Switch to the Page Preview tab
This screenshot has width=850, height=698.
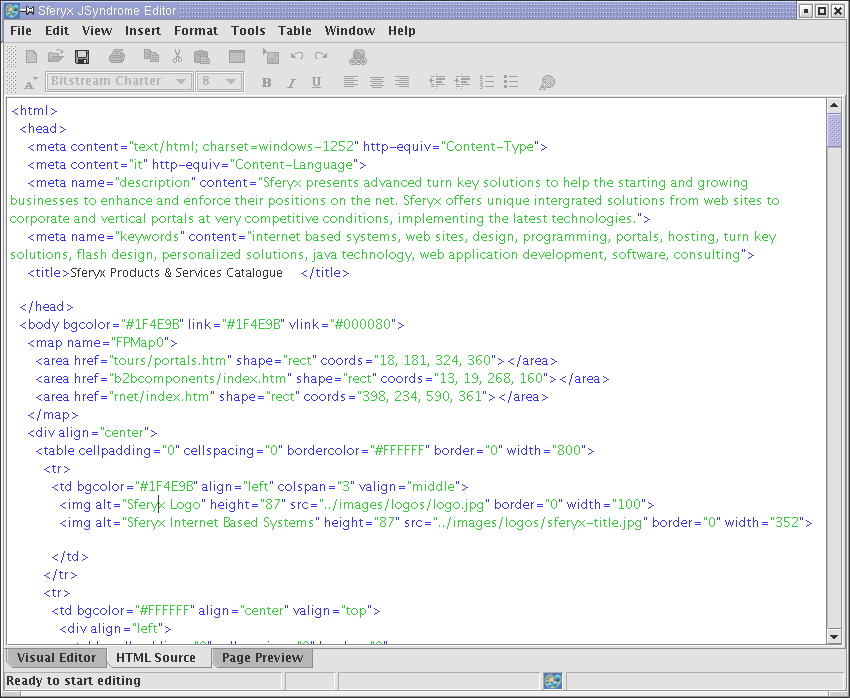click(x=262, y=658)
